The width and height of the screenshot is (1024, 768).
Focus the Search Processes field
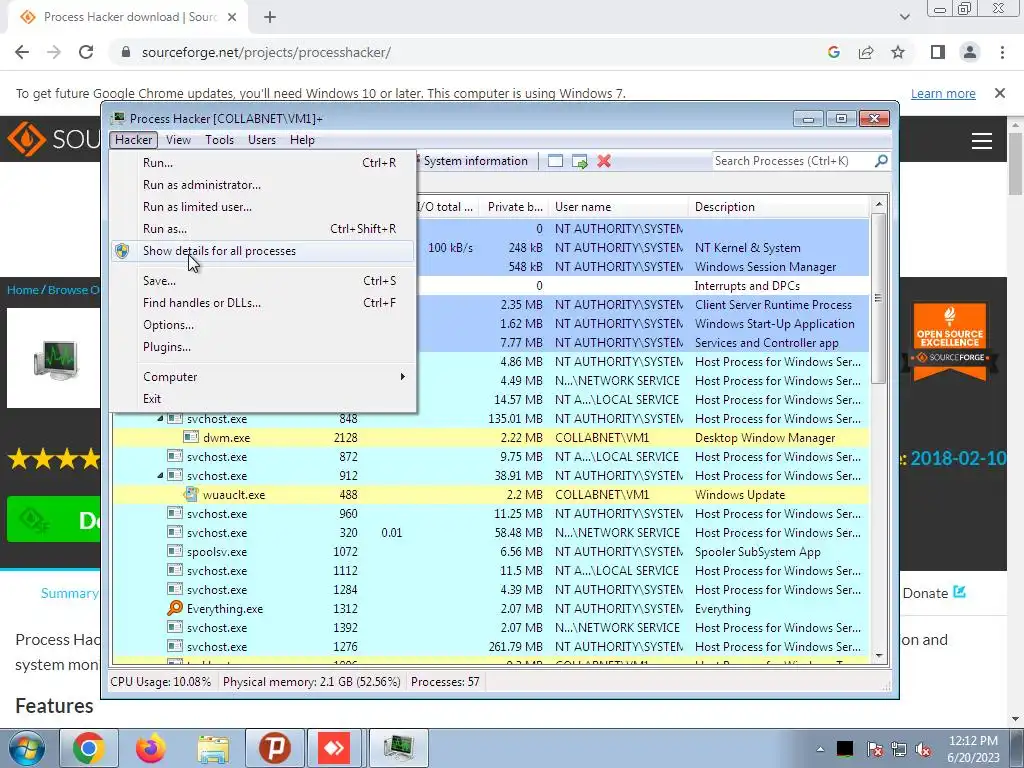pos(792,161)
